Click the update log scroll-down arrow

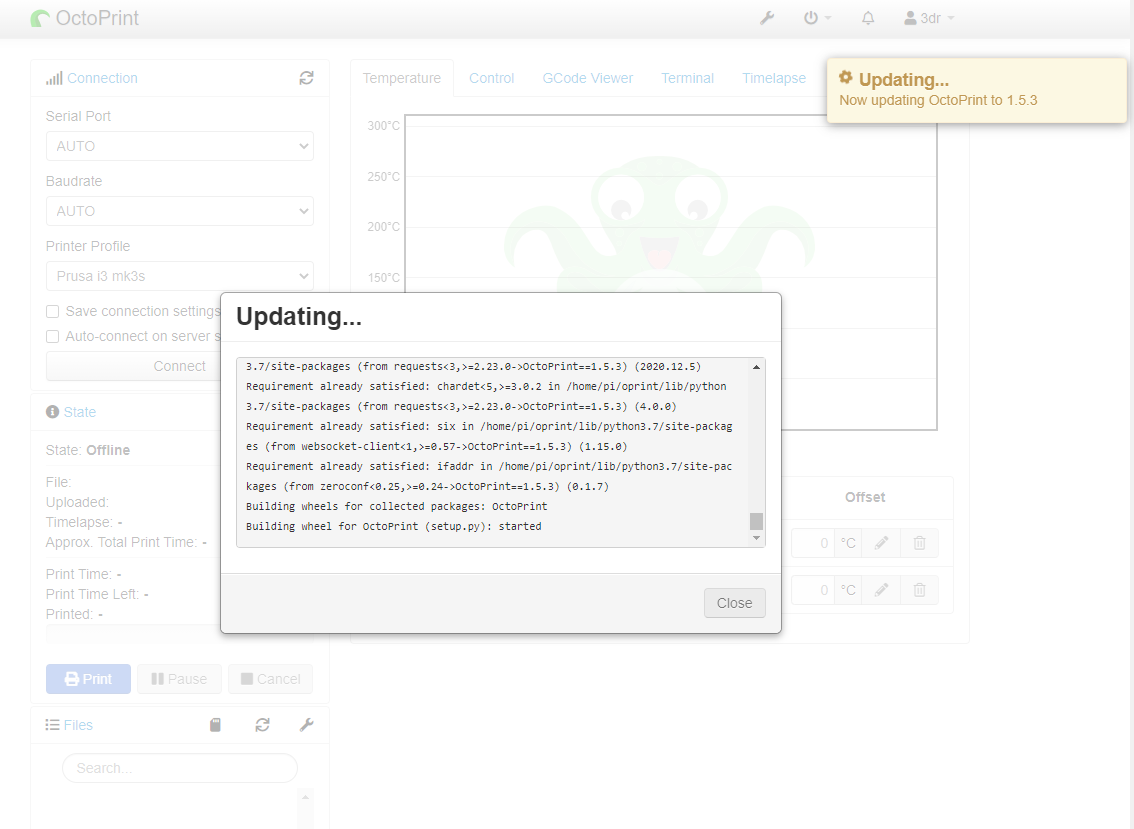(756, 537)
